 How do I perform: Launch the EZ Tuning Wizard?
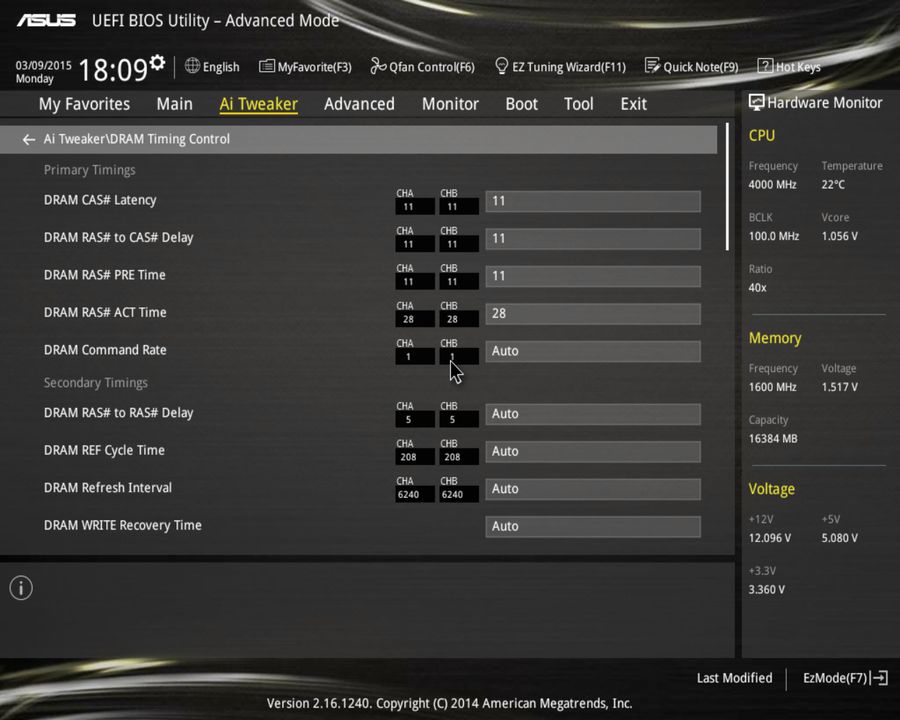coord(560,66)
